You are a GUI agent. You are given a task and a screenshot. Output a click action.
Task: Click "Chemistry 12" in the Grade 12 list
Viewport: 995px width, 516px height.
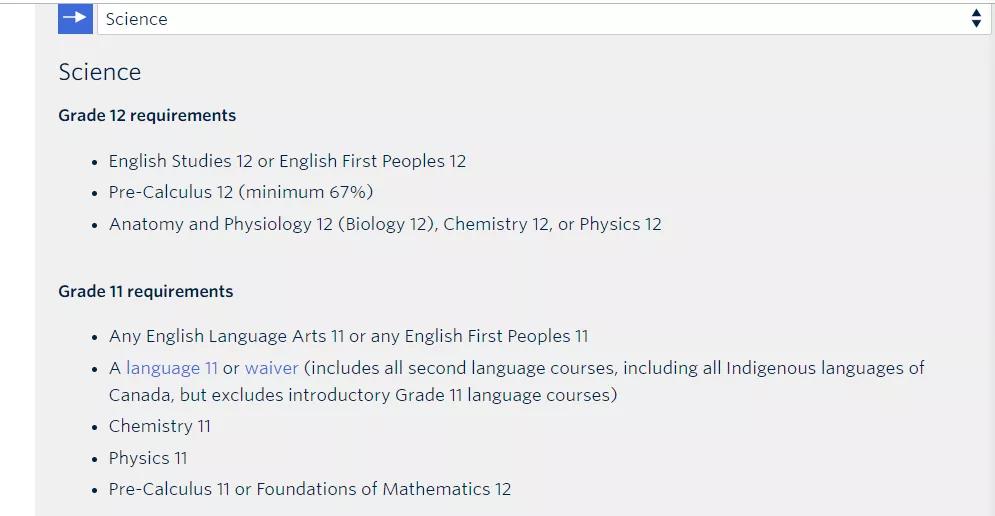click(496, 224)
